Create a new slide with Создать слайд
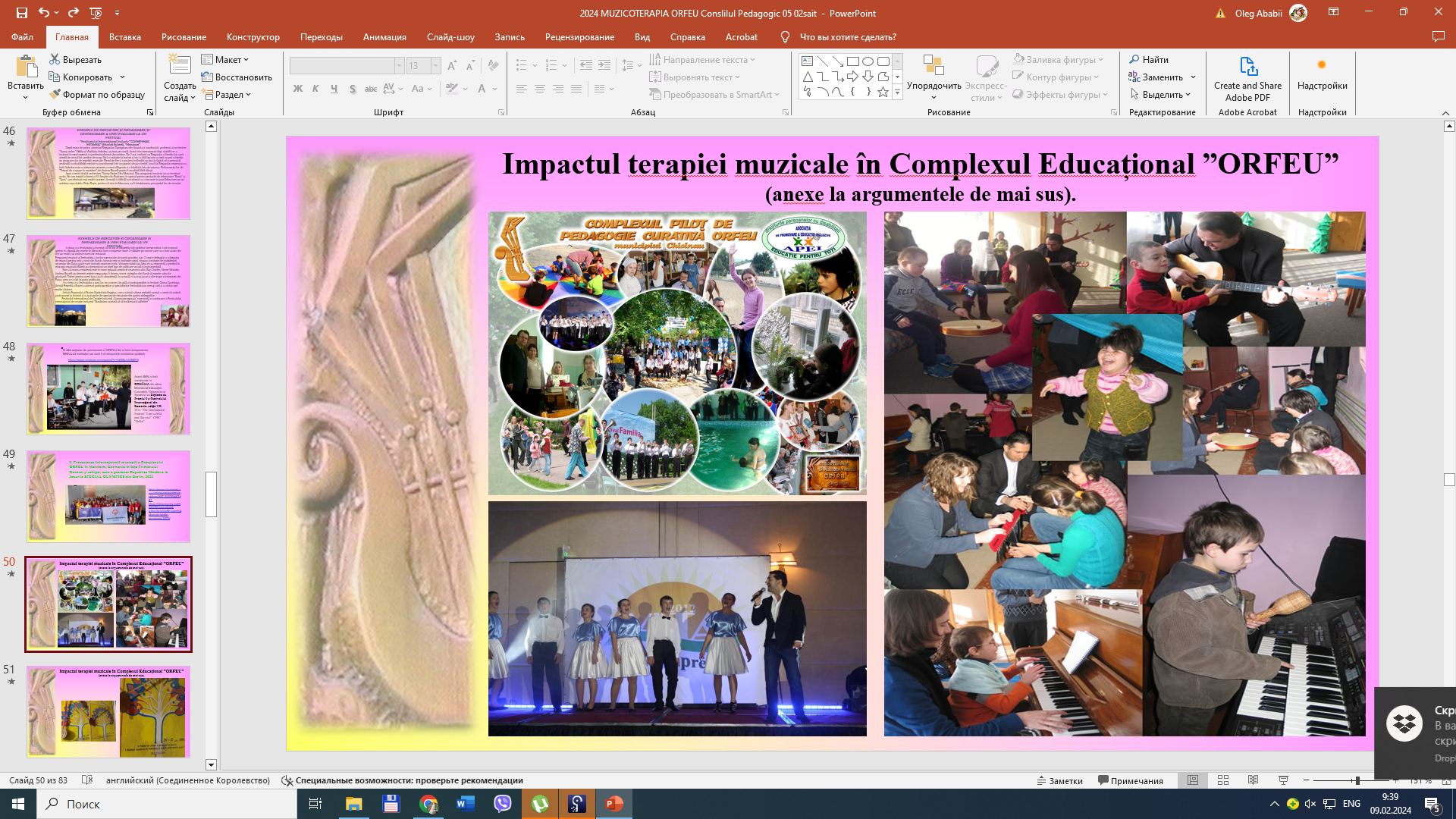This screenshot has width=1456, height=819. coord(180,77)
